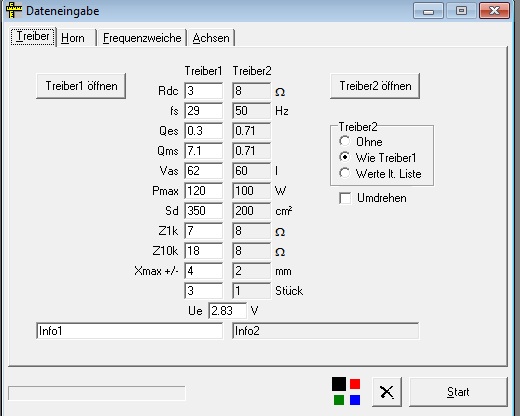
Task: Click the Treiber1 öffnen button
Action: coord(81,86)
